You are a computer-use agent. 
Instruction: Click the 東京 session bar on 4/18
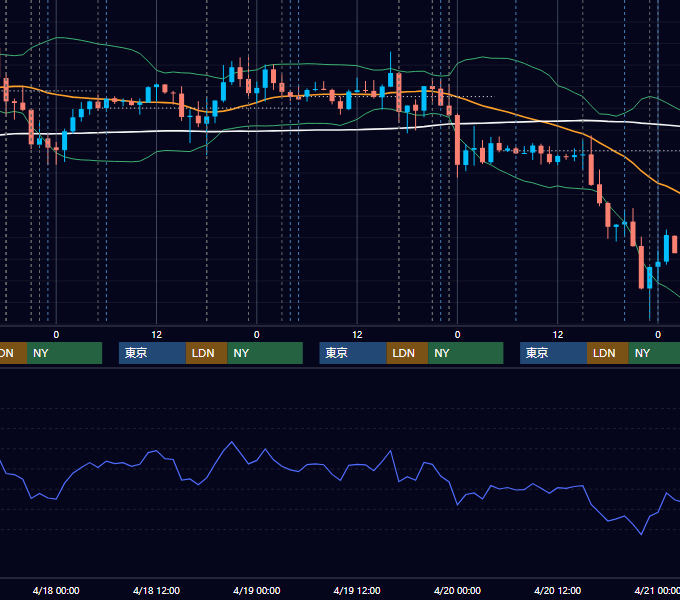point(152,353)
